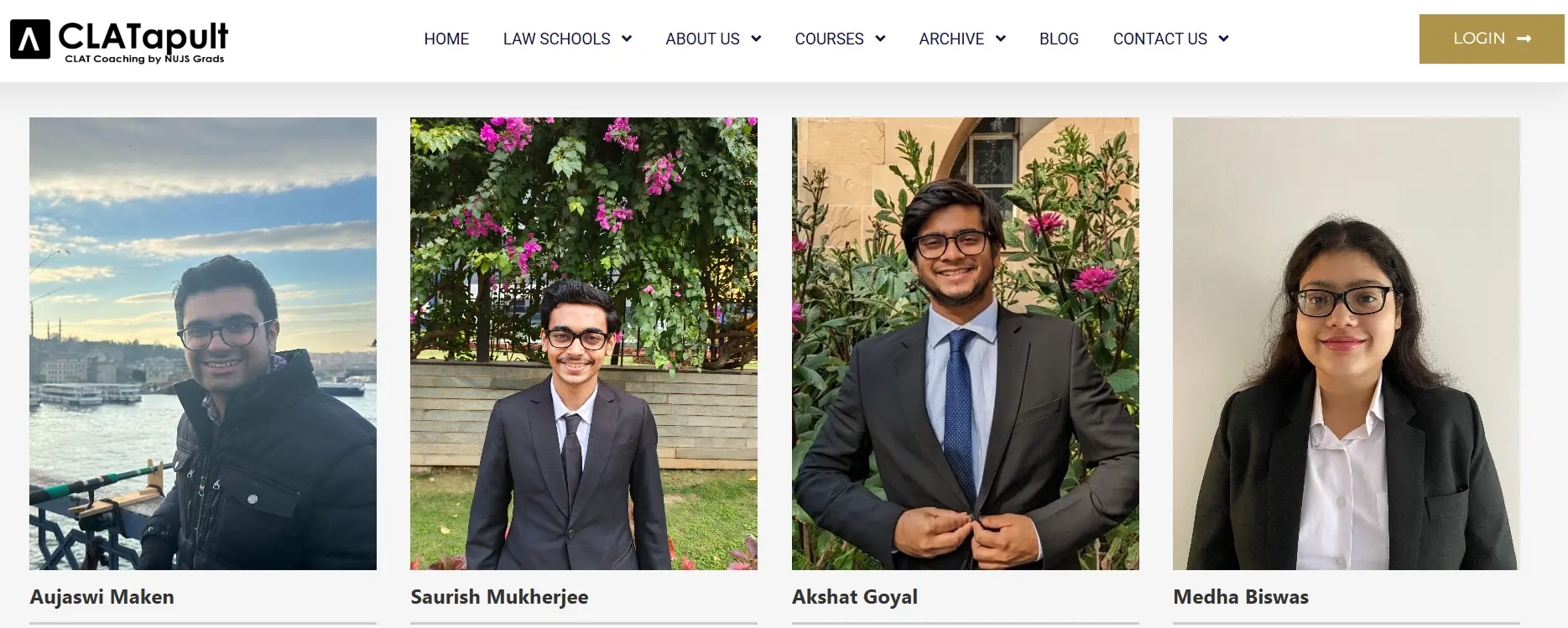Open Akshat Goyal's profile photo
The image size is (1568, 628).
tap(965, 344)
